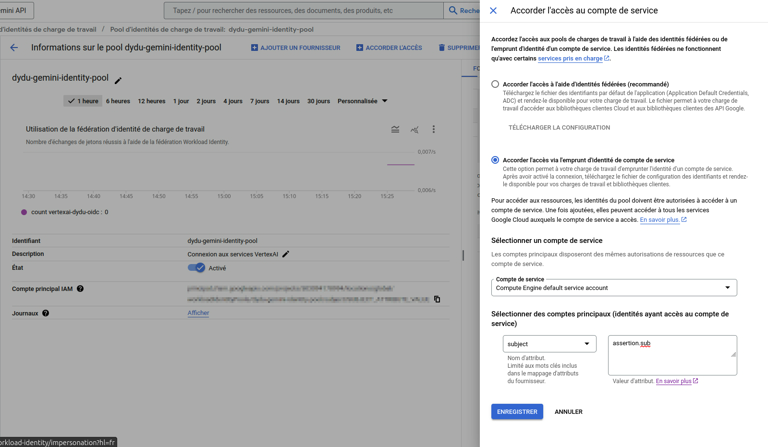Open the chart's three-dot more options menu
768x447 pixels.
pyautogui.click(x=434, y=129)
